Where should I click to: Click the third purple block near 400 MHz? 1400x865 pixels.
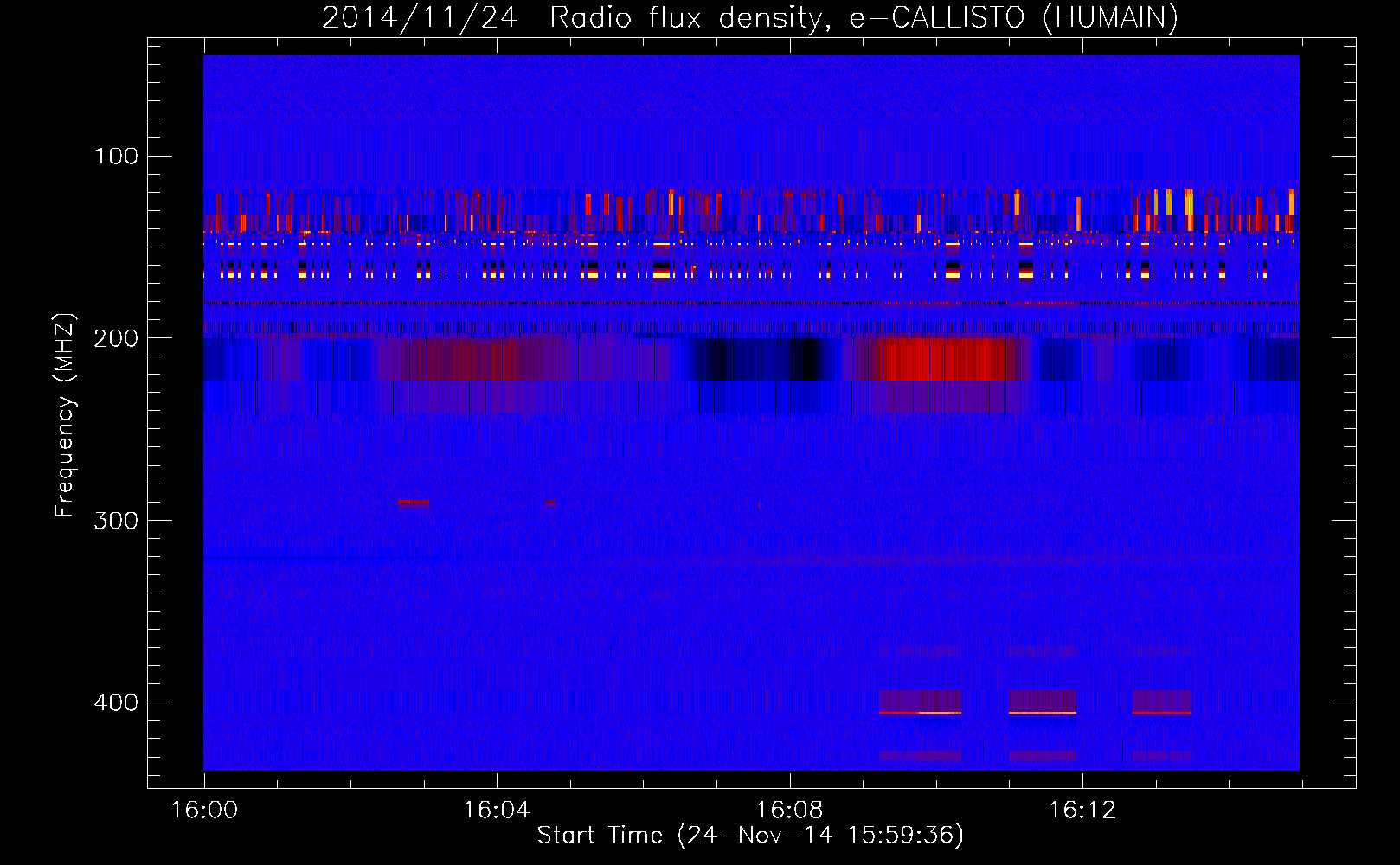(1162, 702)
